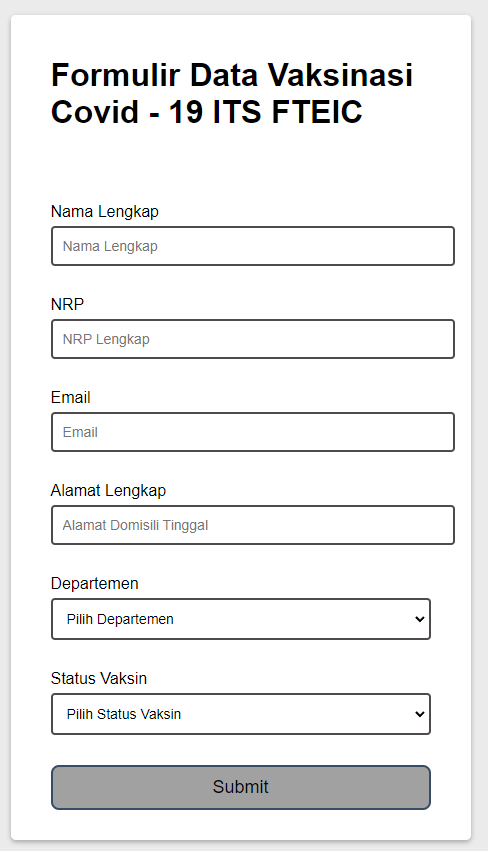Screen dimensions: 488x851
Task: Click the 'Status Vaksin' label text
Action: [99, 678]
